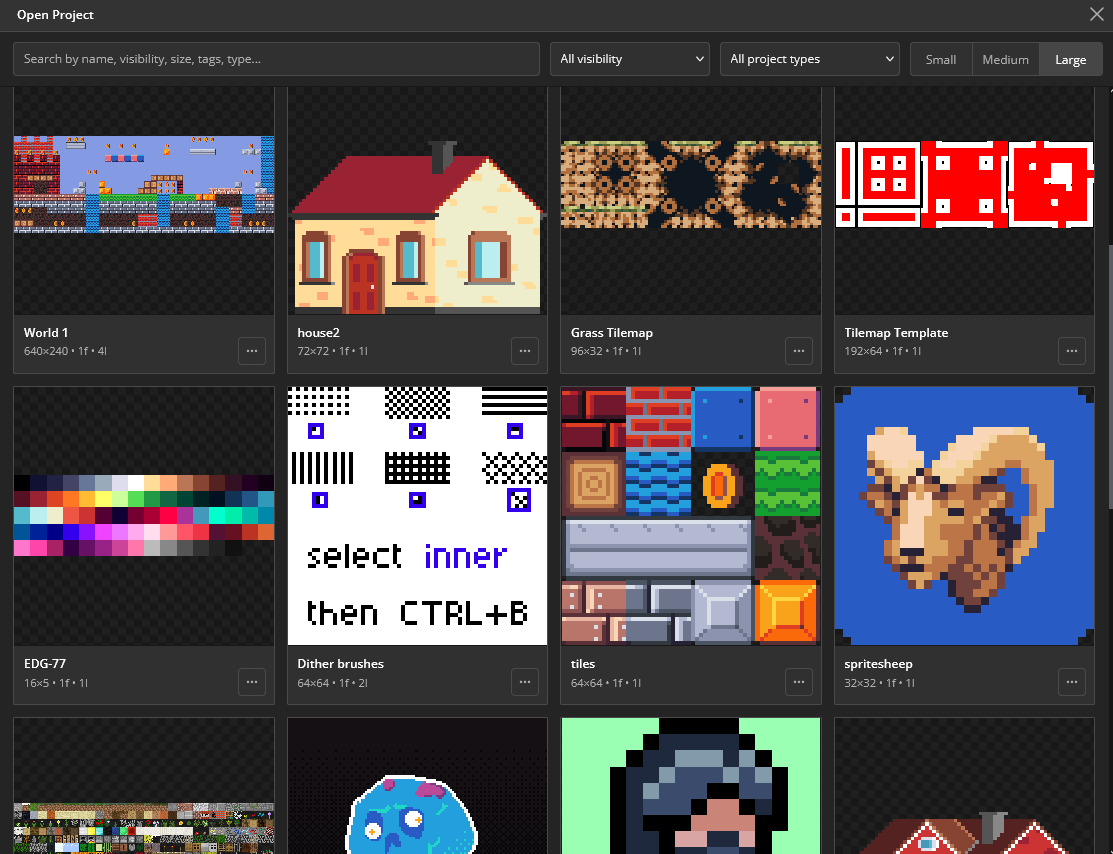The image size is (1113, 854).
Task: Open more options for EDG-77 project
Action: (x=252, y=682)
